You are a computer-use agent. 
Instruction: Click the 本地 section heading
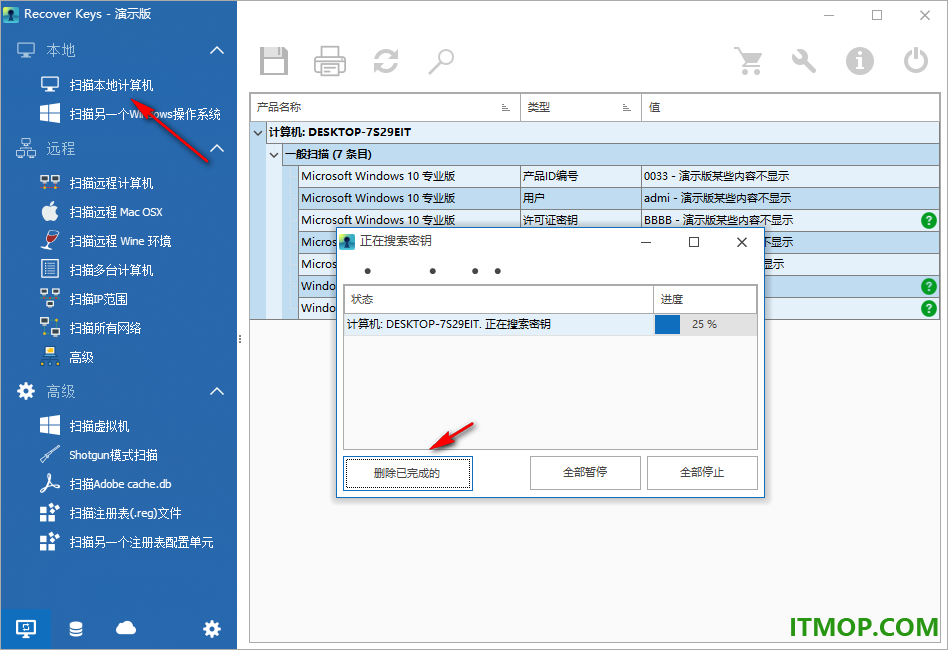pyautogui.click(x=60, y=50)
